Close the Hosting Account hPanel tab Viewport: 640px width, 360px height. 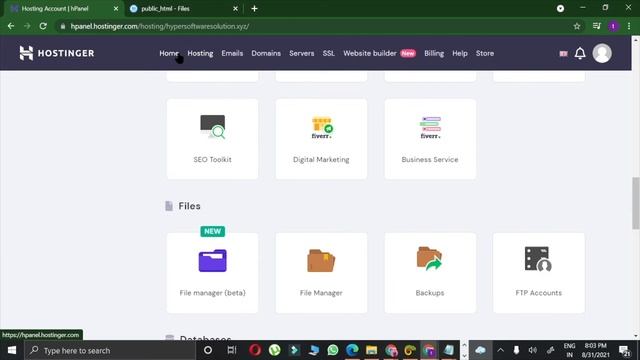(x=116, y=9)
